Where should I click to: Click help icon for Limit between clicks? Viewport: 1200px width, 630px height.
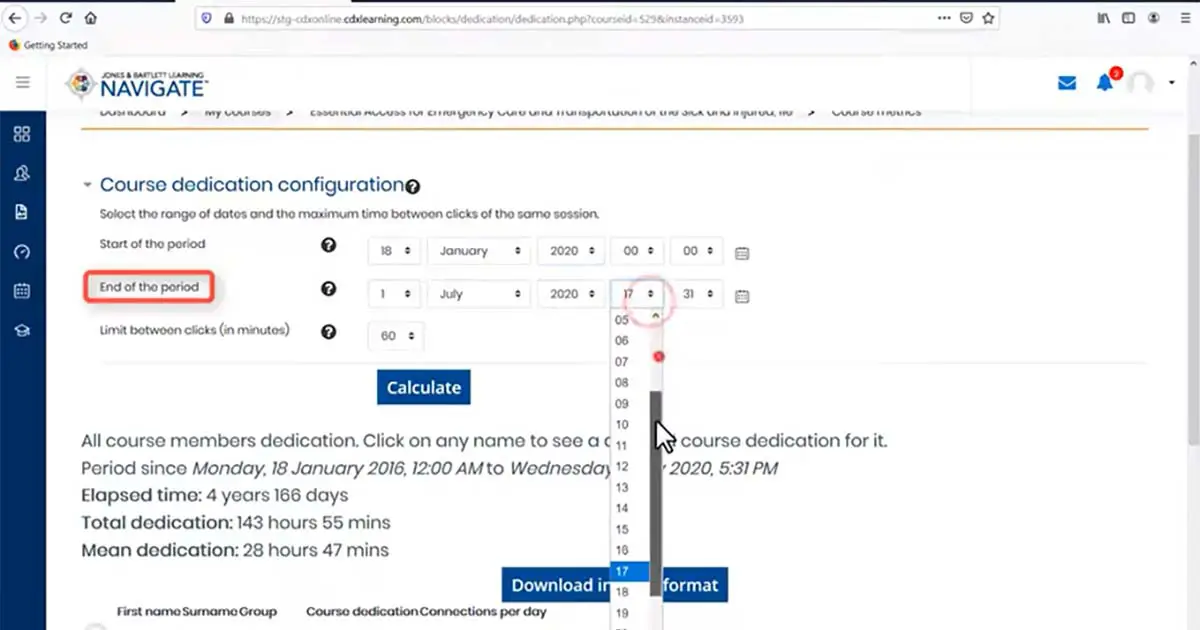pos(328,332)
